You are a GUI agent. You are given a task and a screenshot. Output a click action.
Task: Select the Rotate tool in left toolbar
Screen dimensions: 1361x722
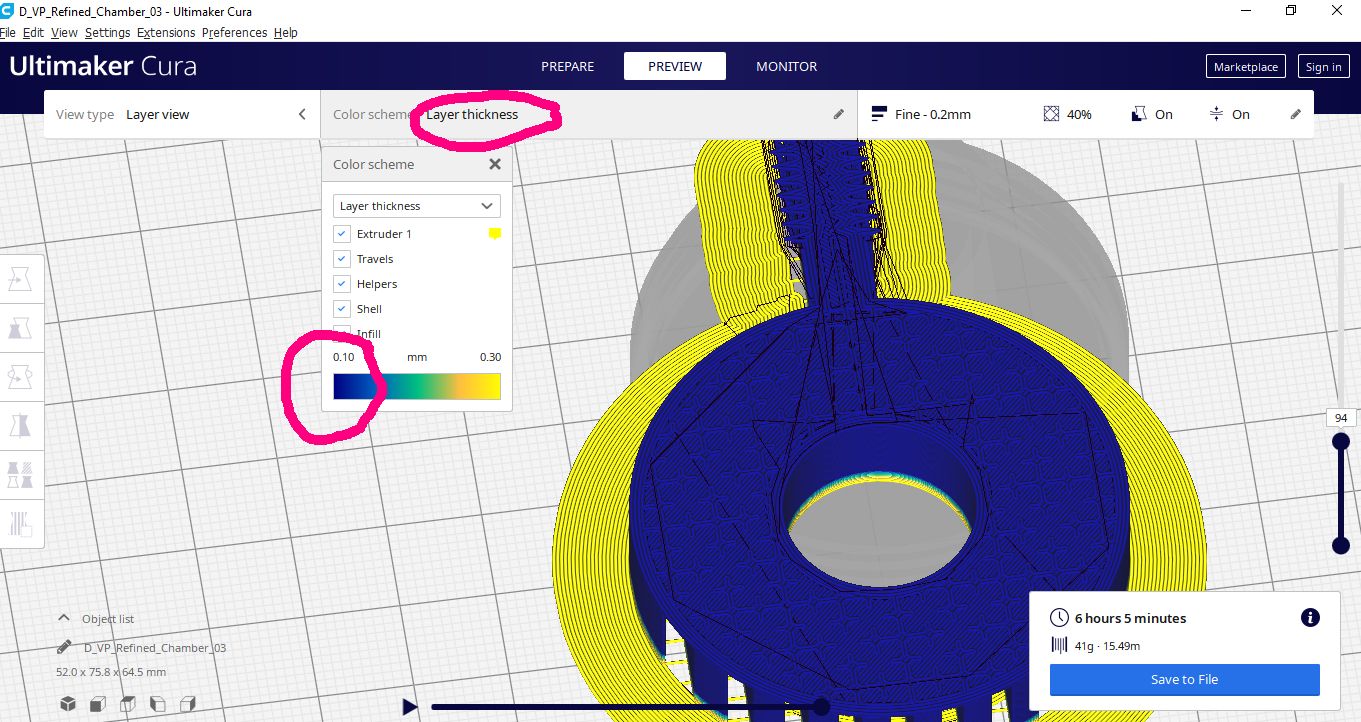coord(19,377)
